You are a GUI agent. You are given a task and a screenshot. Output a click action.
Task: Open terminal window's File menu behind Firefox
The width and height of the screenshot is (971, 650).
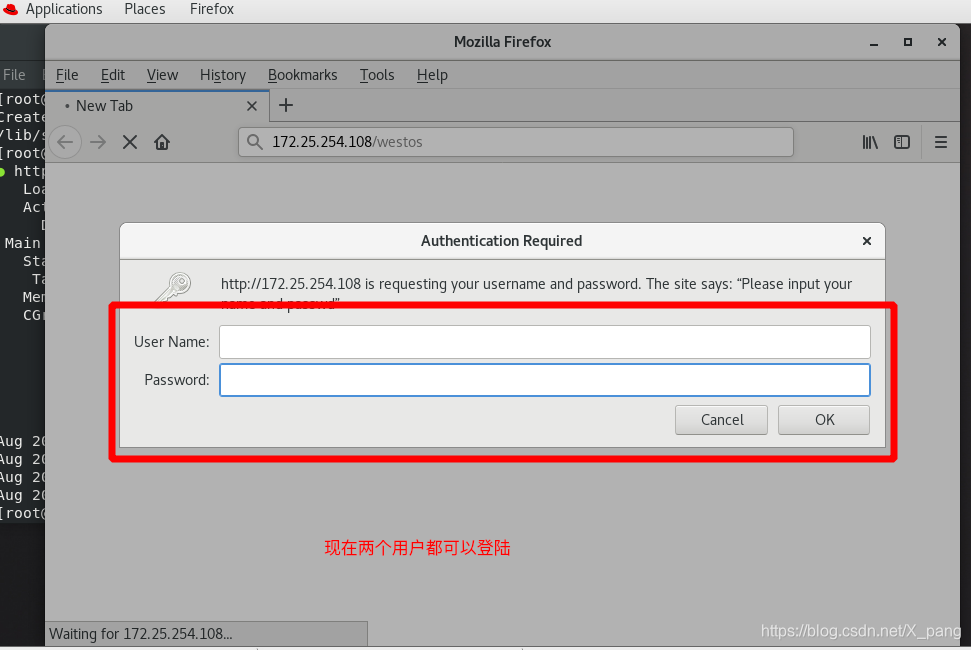coord(14,75)
